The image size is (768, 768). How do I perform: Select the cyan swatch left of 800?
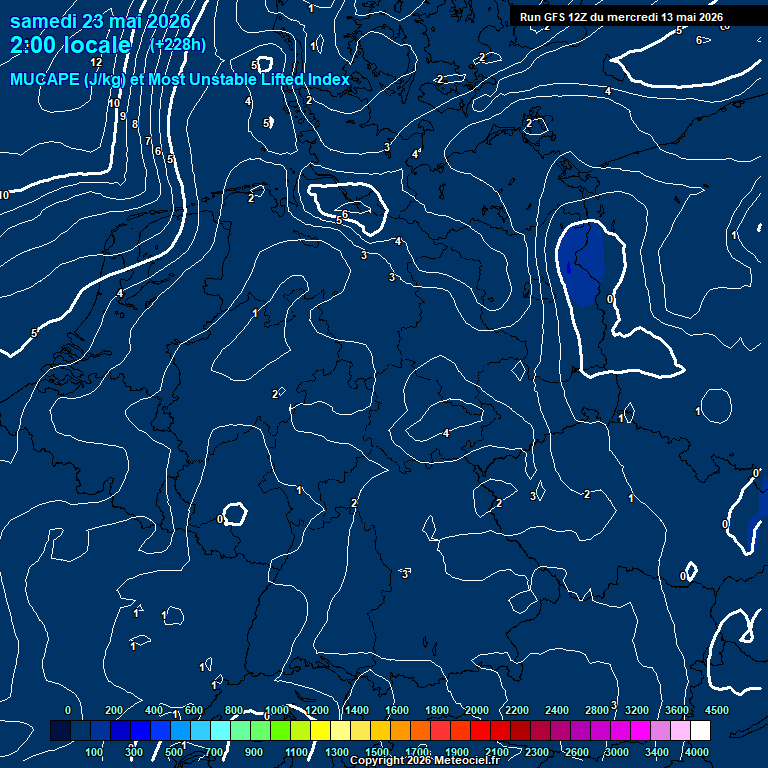click(220, 730)
